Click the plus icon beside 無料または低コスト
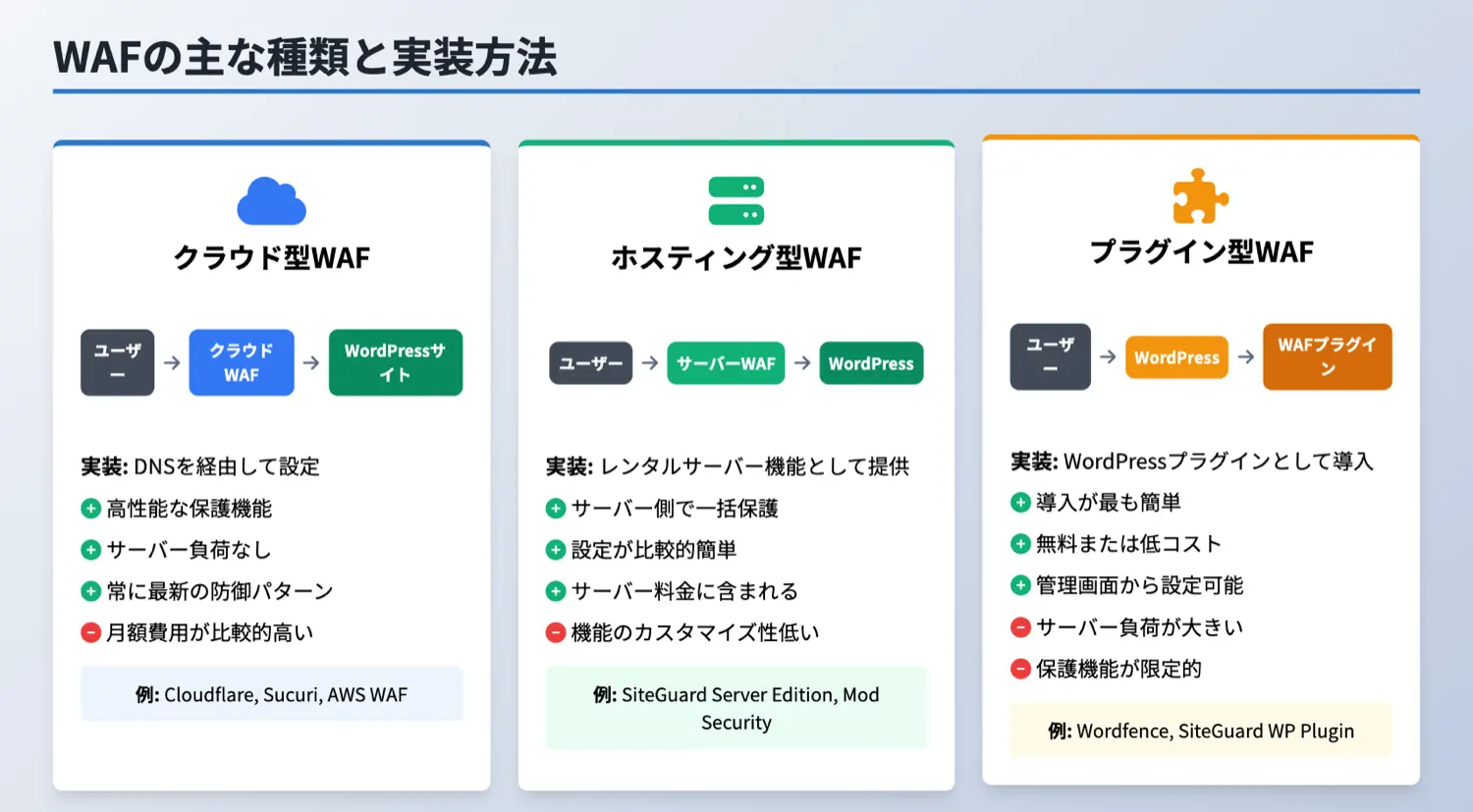1473x812 pixels. tap(1020, 544)
